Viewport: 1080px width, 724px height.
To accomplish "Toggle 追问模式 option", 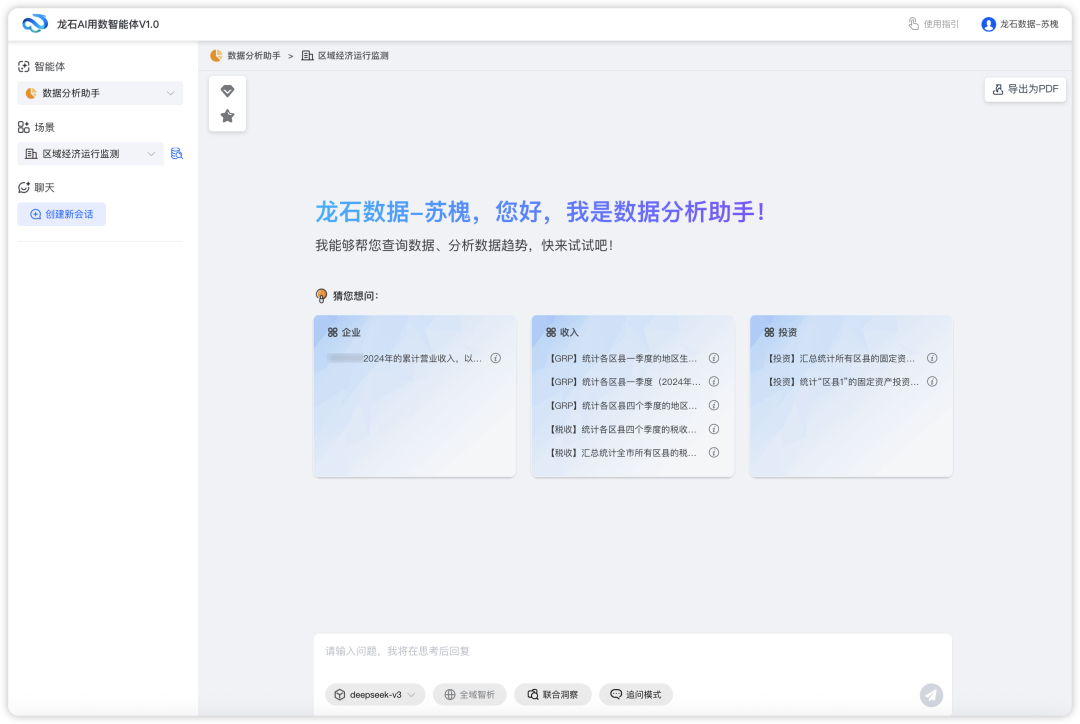I will click(x=636, y=695).
